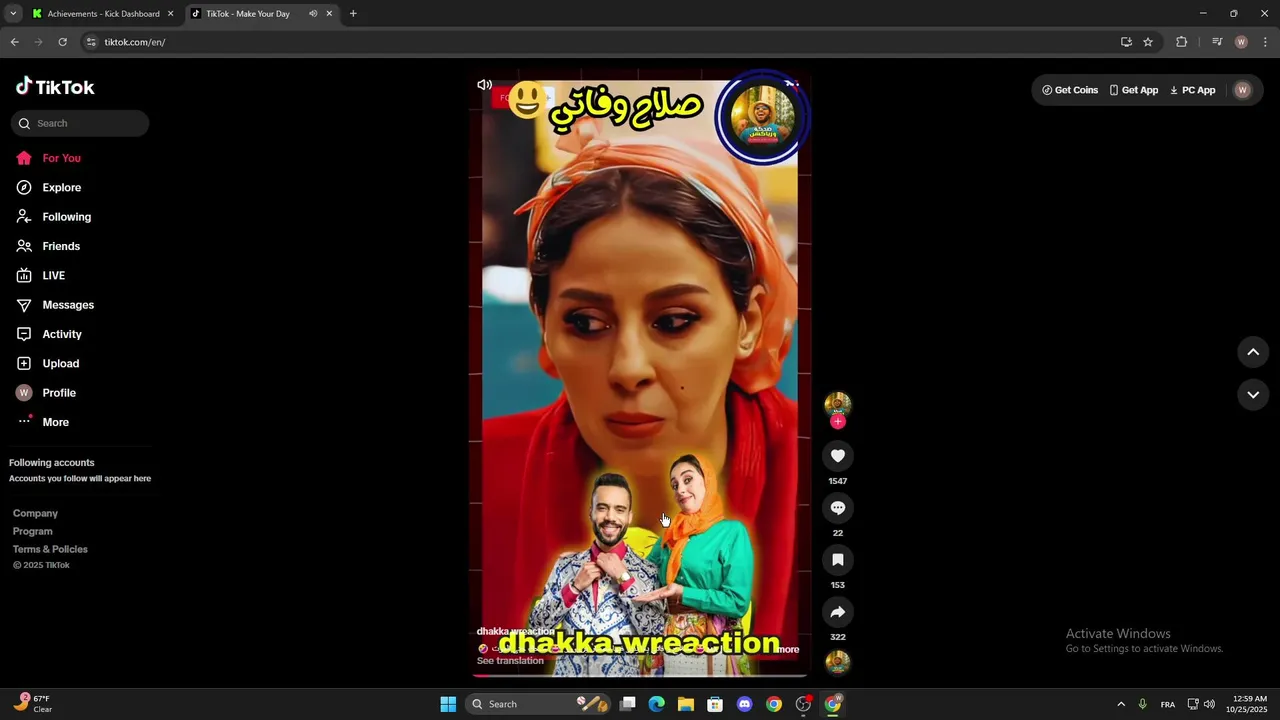View site information icon in address bar
Image resolution: width=1280 pixels, height=720 pixels.
click(91, 42)
